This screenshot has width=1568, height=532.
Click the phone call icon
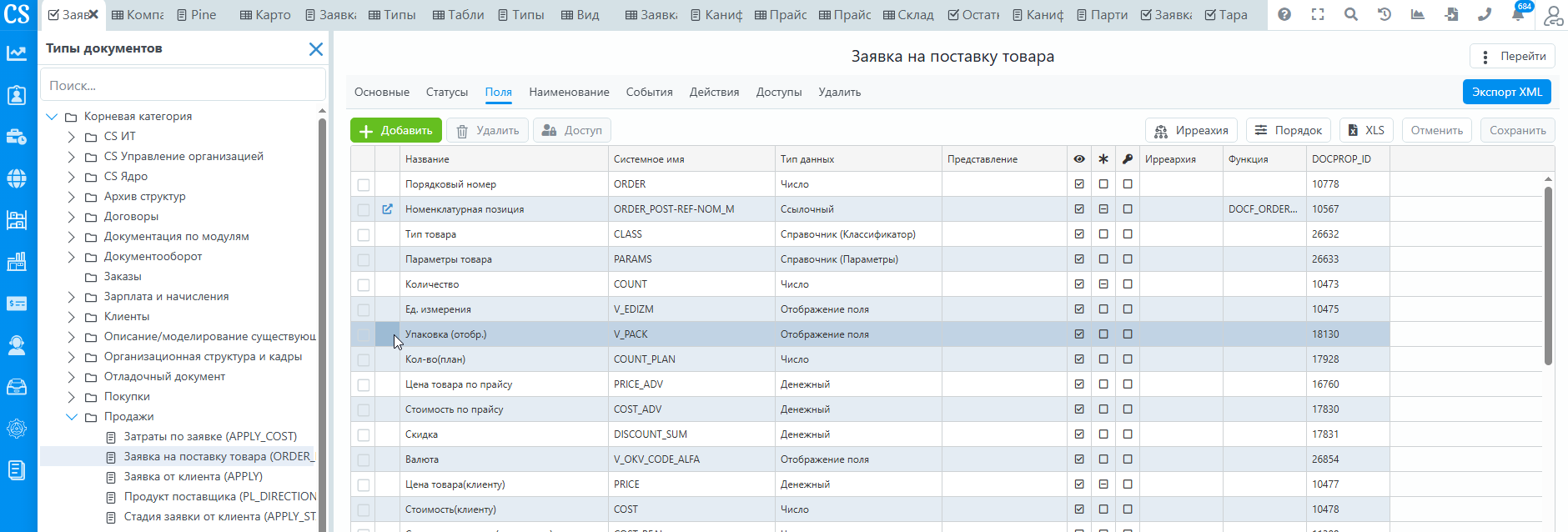(x=1485, y=14)
